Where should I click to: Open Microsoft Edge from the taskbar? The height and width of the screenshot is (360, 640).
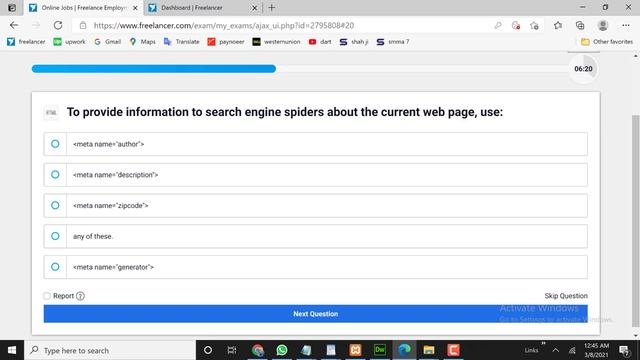pyautogui.click(x=404, y=350)
